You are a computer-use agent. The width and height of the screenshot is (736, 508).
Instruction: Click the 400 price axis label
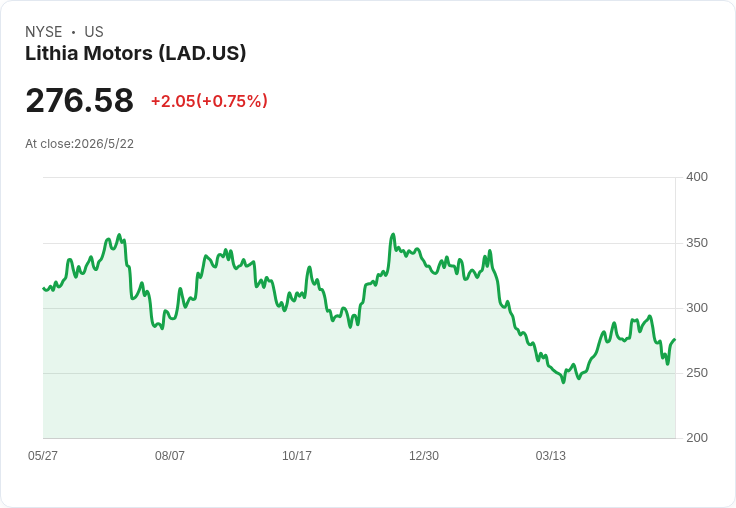click(697, 177)
